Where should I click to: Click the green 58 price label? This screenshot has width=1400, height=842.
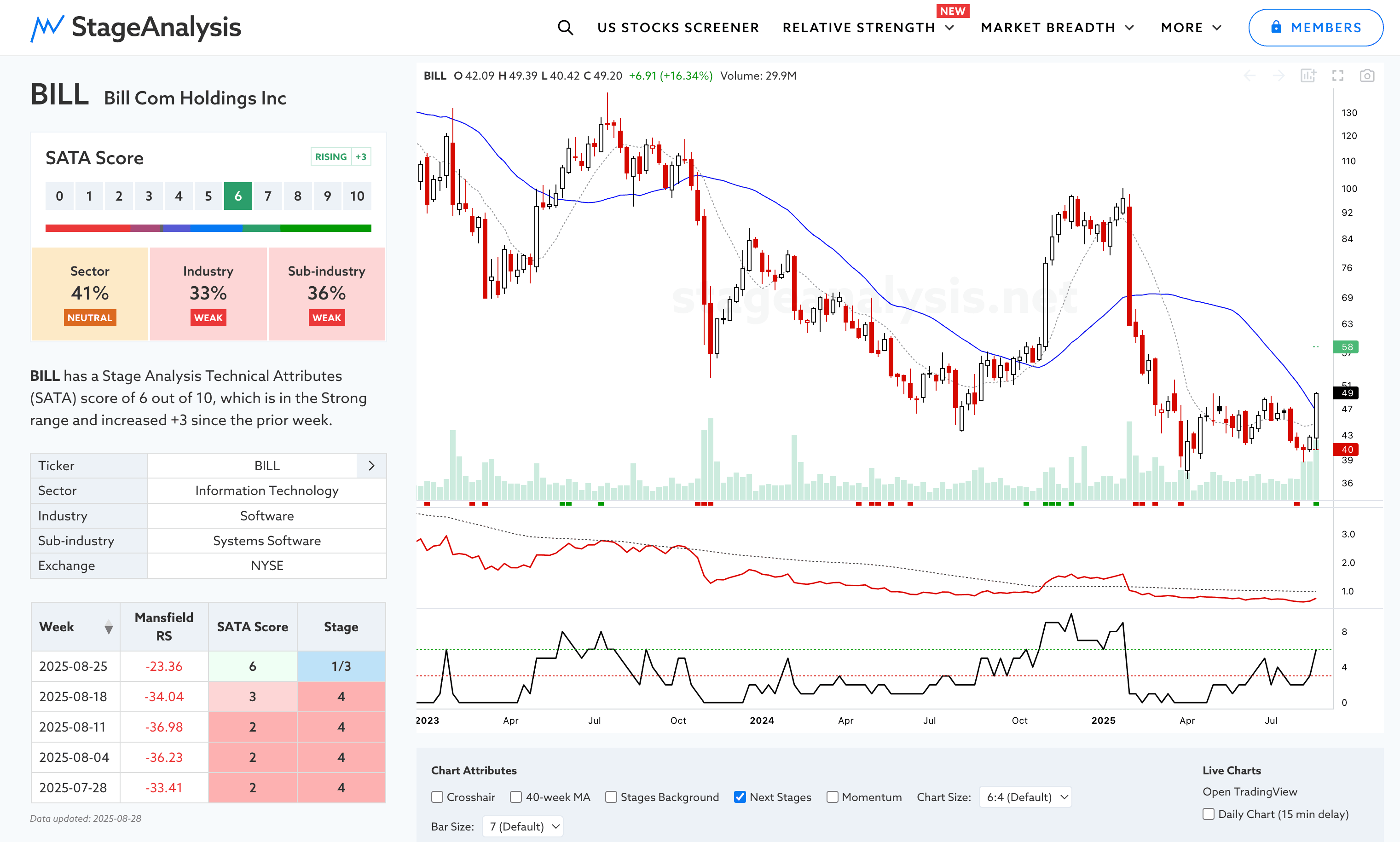point(1346,346)
